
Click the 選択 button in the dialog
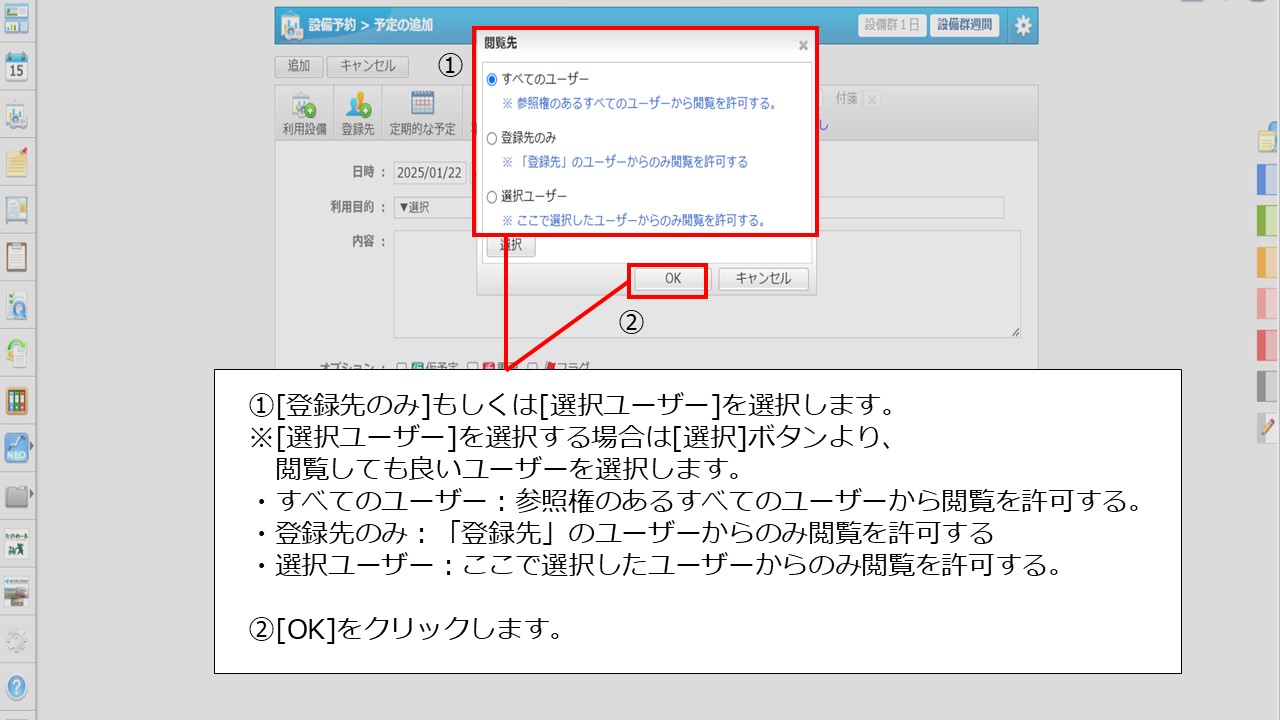pyautogui.click(x=511, y=246)
